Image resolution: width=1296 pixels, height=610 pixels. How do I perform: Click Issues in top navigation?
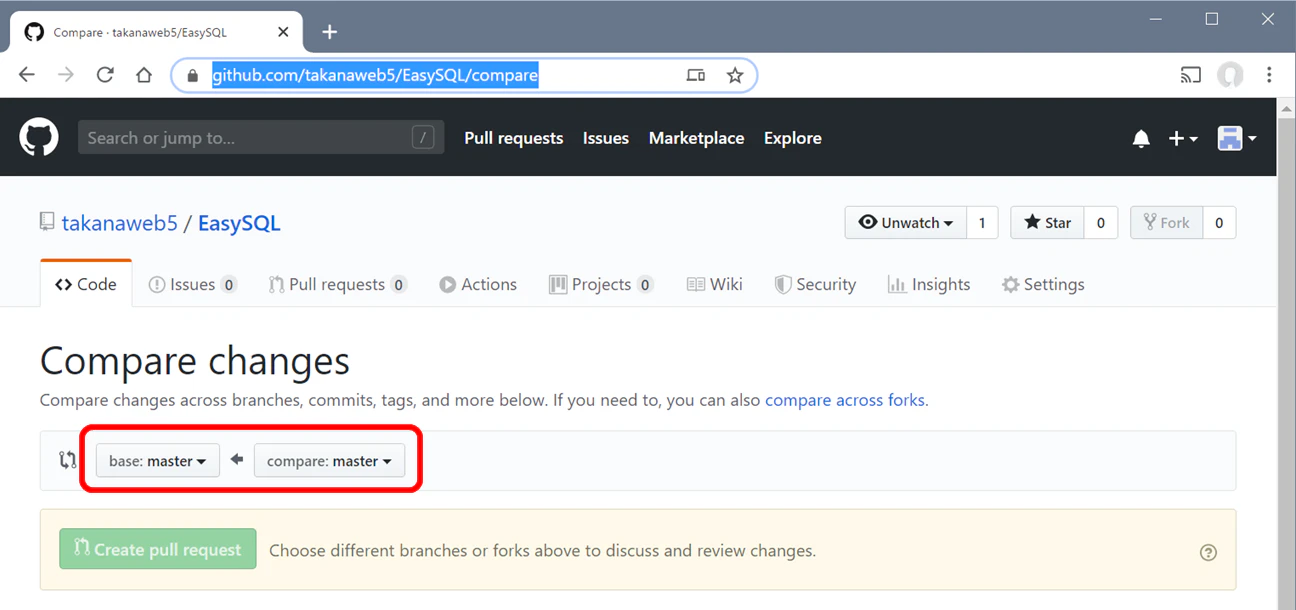tap(606, 138)
